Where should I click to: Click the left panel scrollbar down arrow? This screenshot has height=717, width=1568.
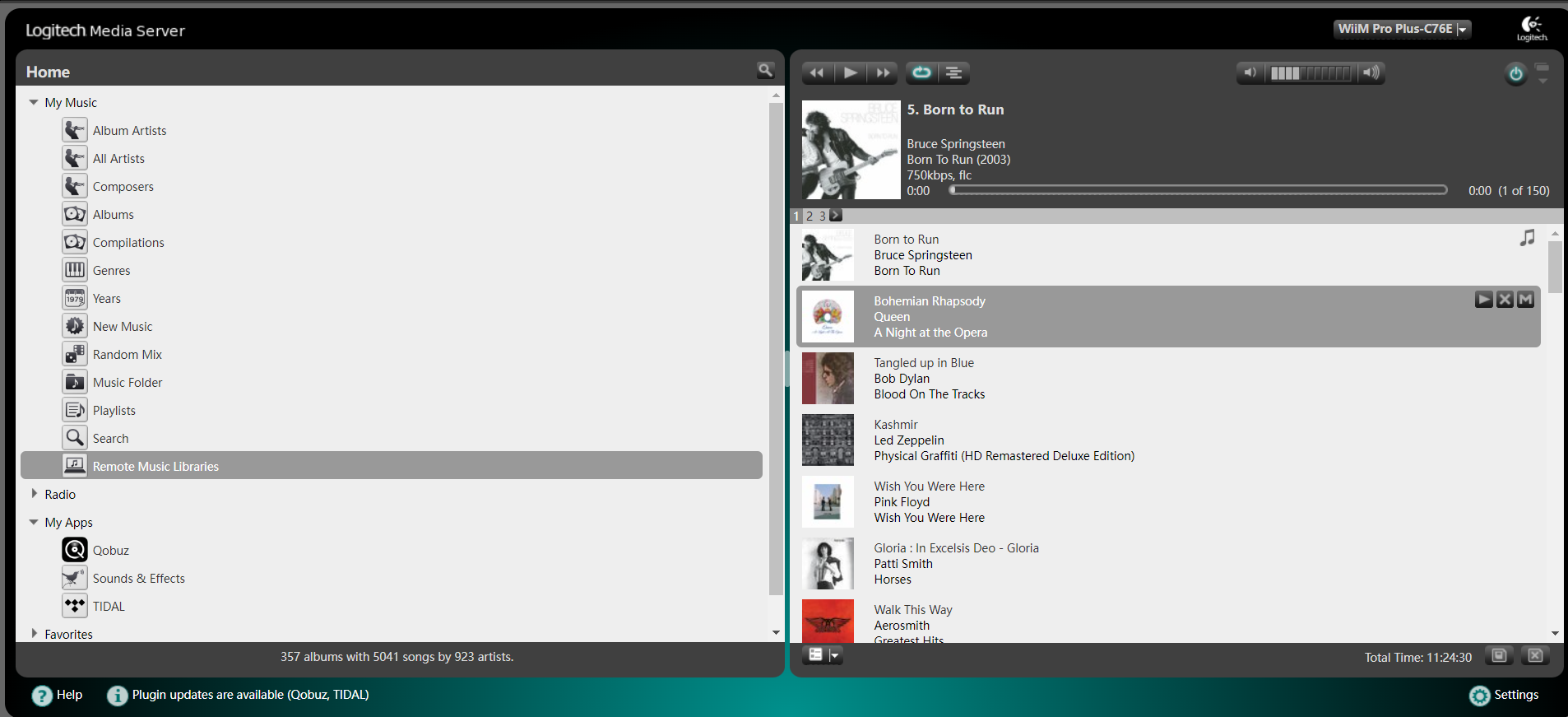[x=776, y=633]
